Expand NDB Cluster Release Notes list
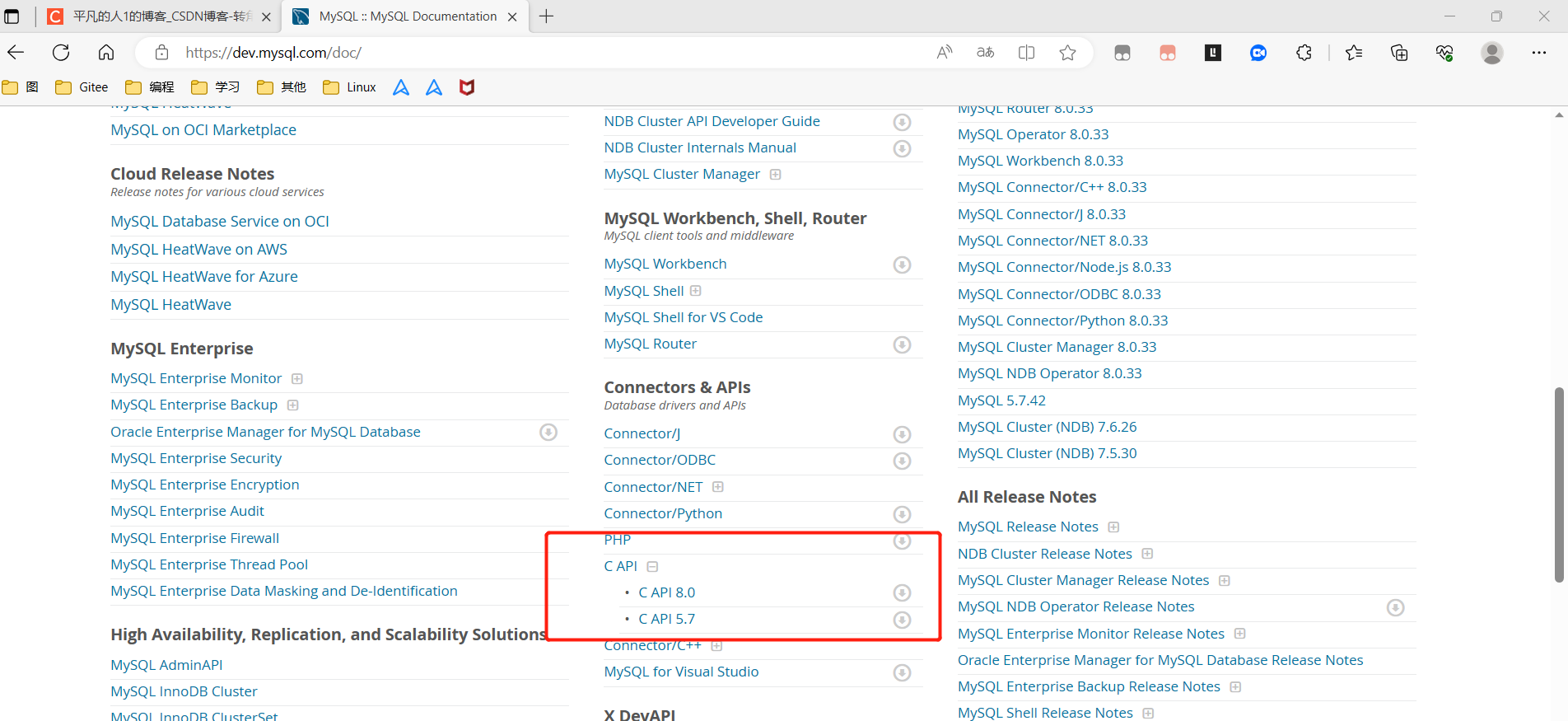The height and width of the screenshot is (721, 1568). [x=1148, y=554]
